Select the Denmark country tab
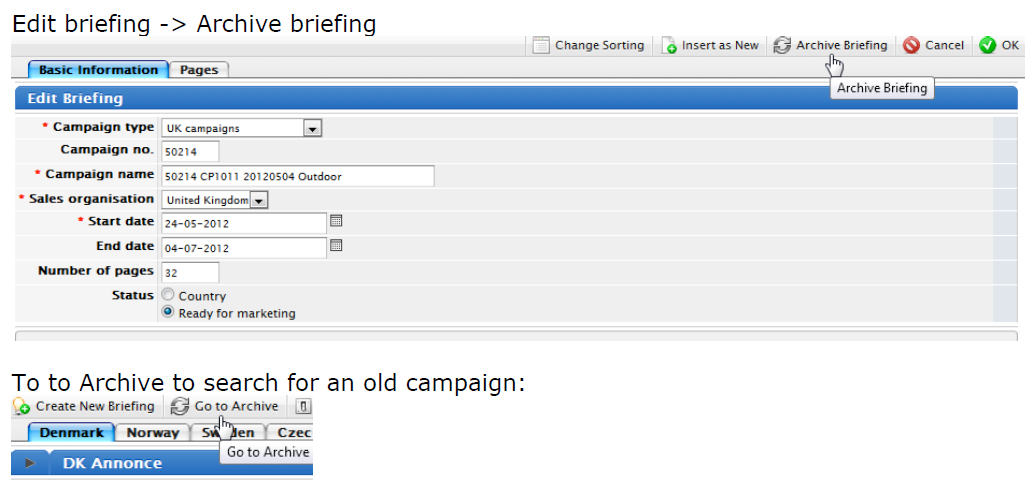This screenshot has height=491, width=1032. coord(71,432)
